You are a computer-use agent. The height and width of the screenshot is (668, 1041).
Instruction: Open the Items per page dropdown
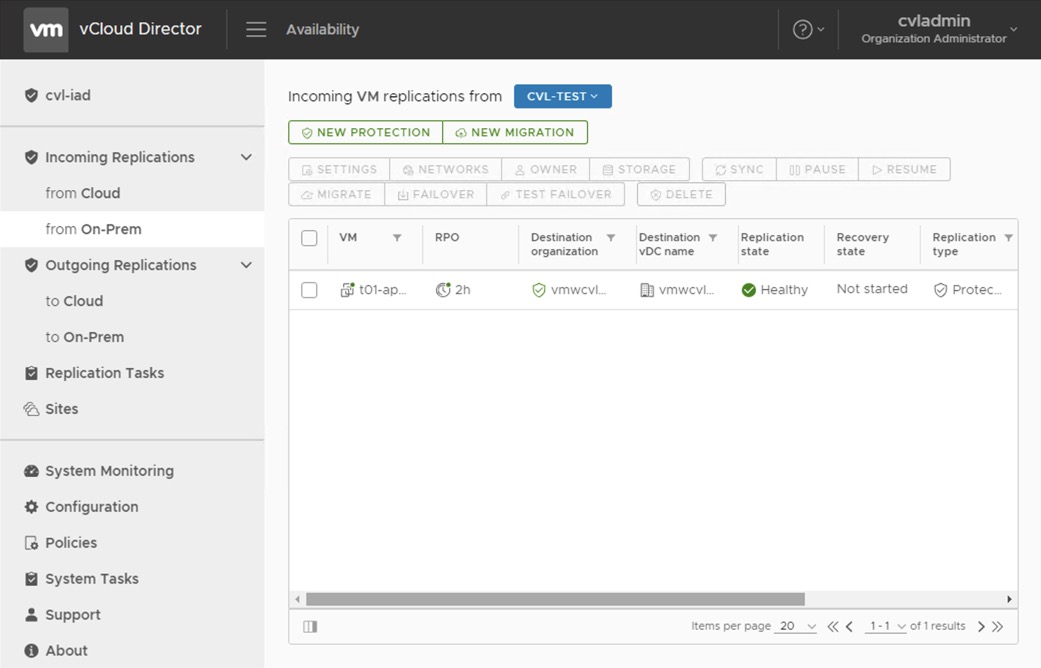pos(797,627)
